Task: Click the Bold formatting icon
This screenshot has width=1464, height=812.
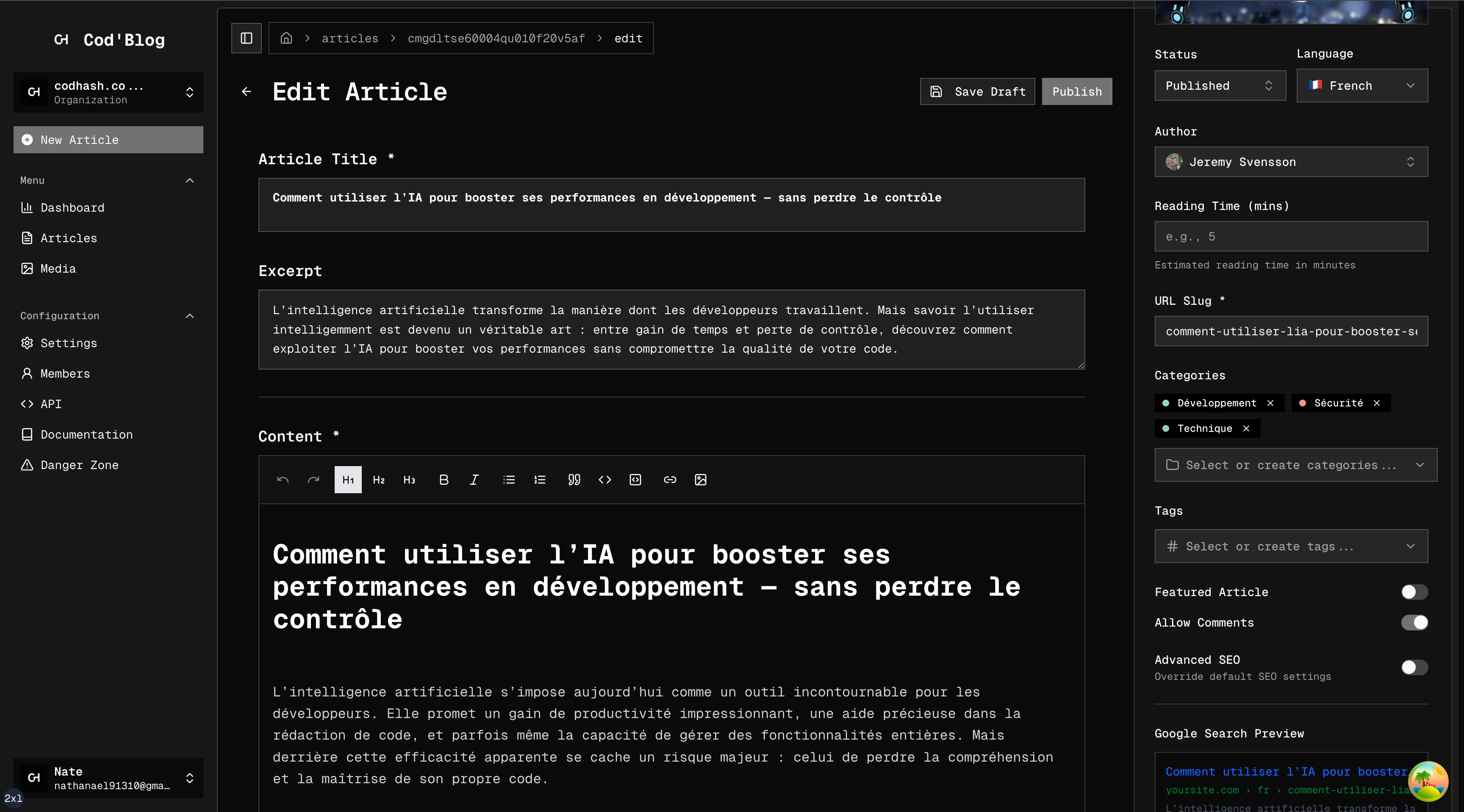Action: [444, 480]
